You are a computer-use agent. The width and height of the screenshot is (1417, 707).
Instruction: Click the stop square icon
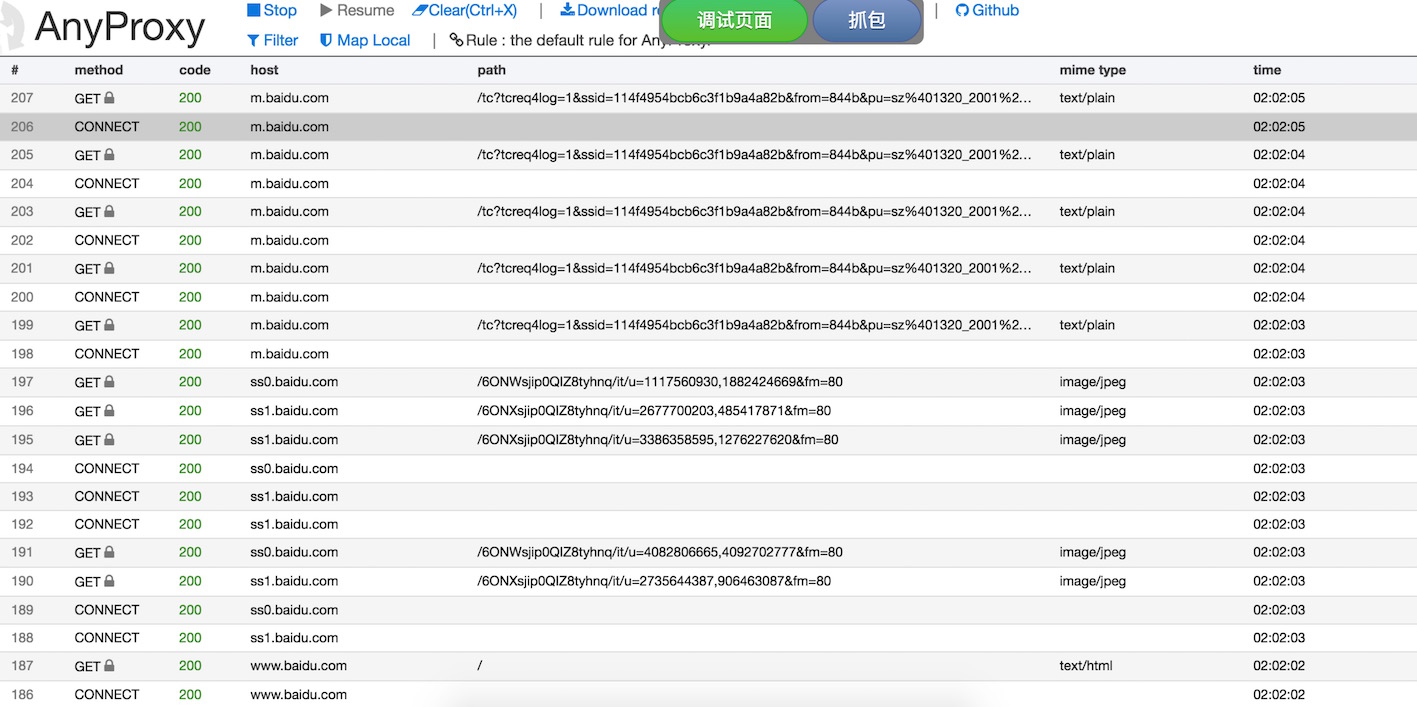[x=253, y=10]
